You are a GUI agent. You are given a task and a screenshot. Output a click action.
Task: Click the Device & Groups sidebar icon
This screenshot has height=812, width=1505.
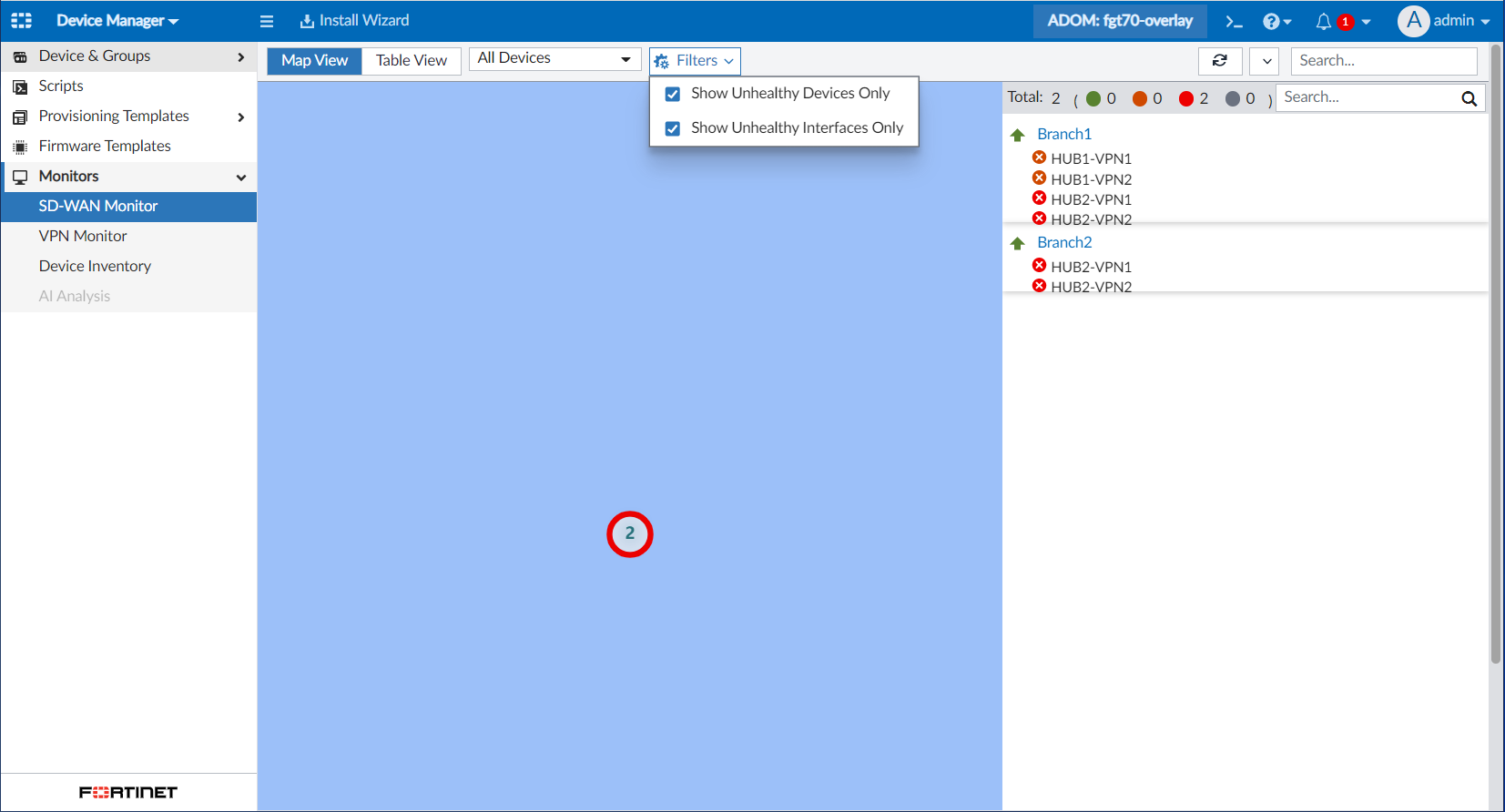(x=20, y=56)
